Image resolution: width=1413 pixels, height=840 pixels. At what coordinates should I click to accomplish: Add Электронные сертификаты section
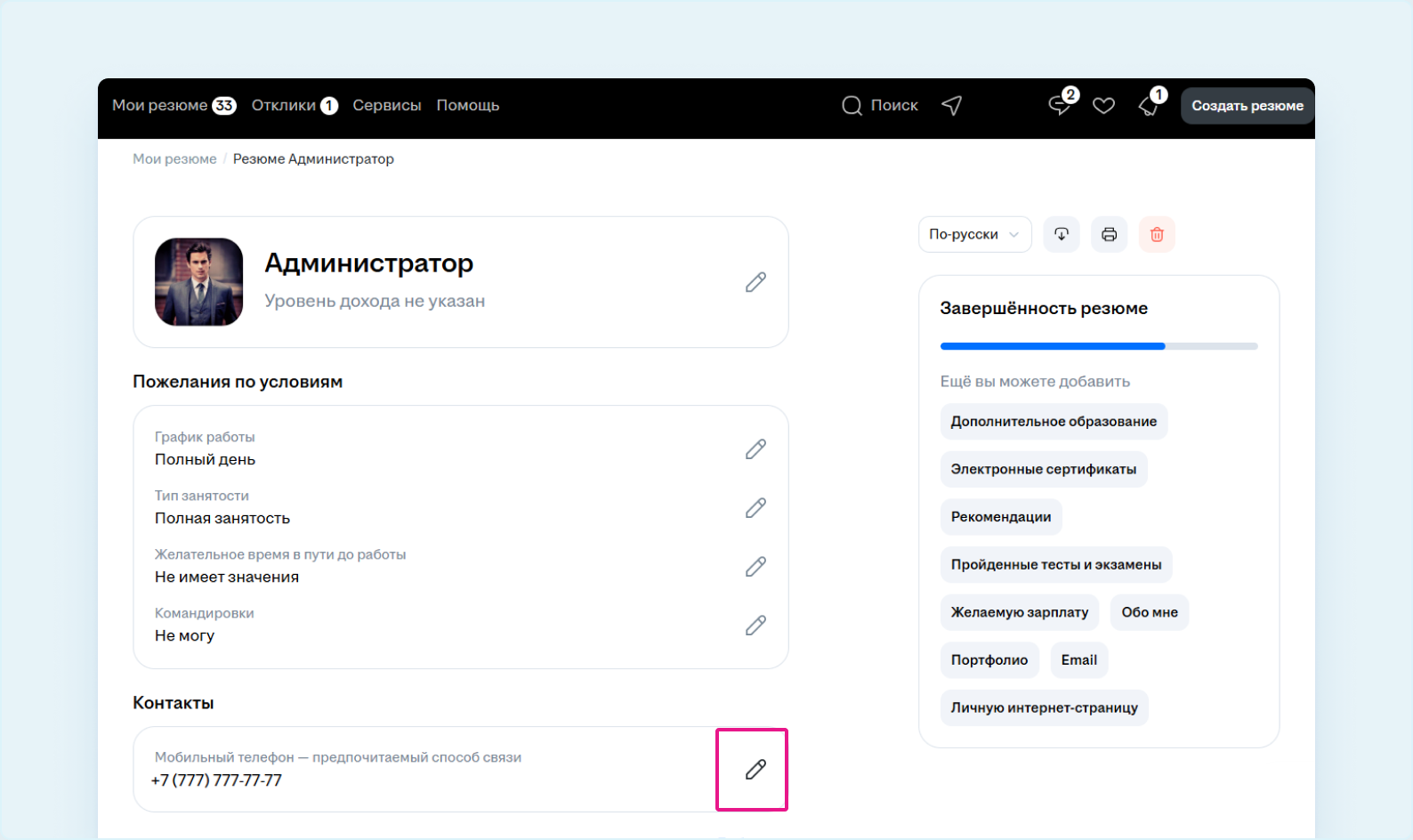(x=1044, y=469)
